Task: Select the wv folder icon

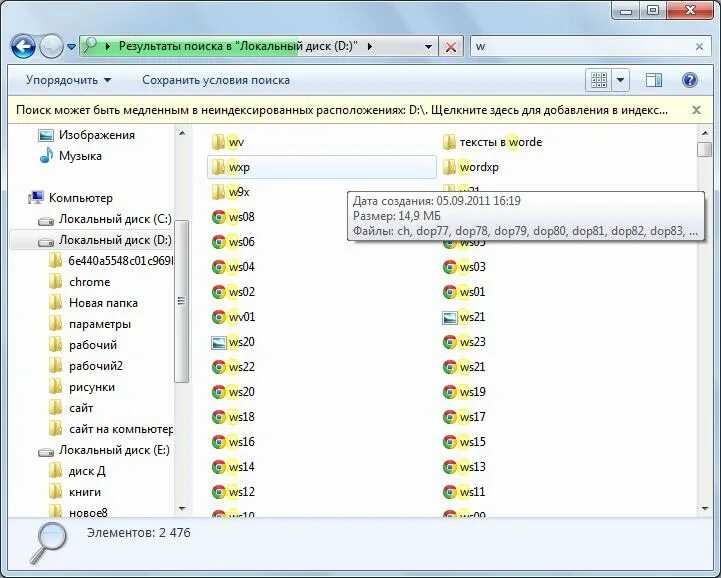Action: [x=218, y=142]
